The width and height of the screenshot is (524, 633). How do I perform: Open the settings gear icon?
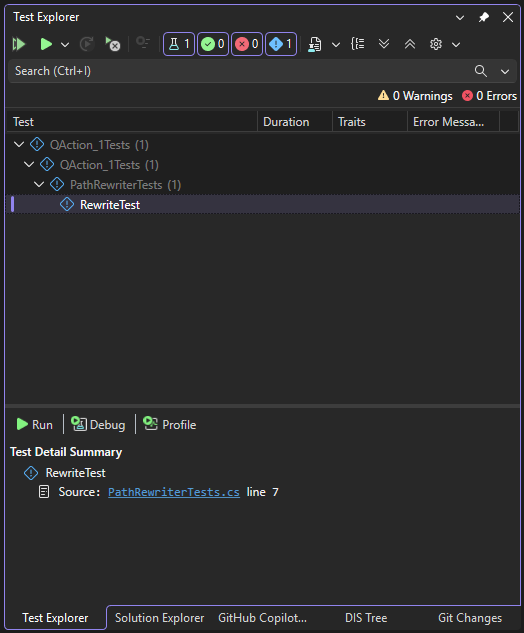436,44
